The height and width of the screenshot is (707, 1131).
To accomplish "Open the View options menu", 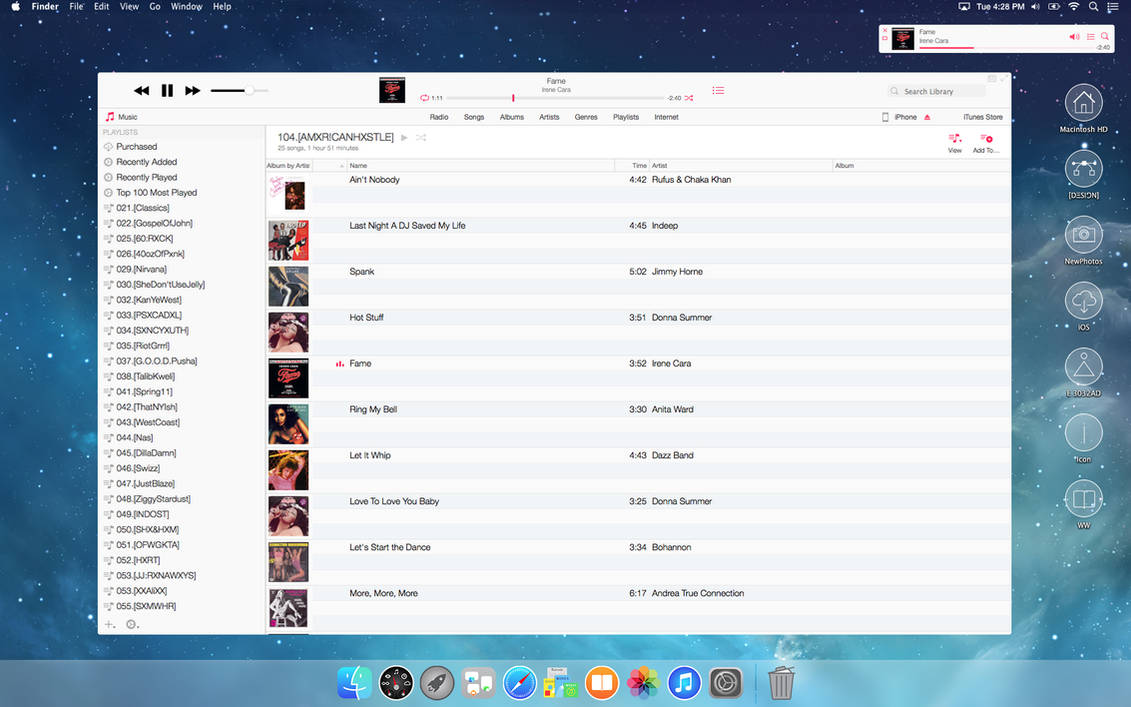I will click(954, 143).
